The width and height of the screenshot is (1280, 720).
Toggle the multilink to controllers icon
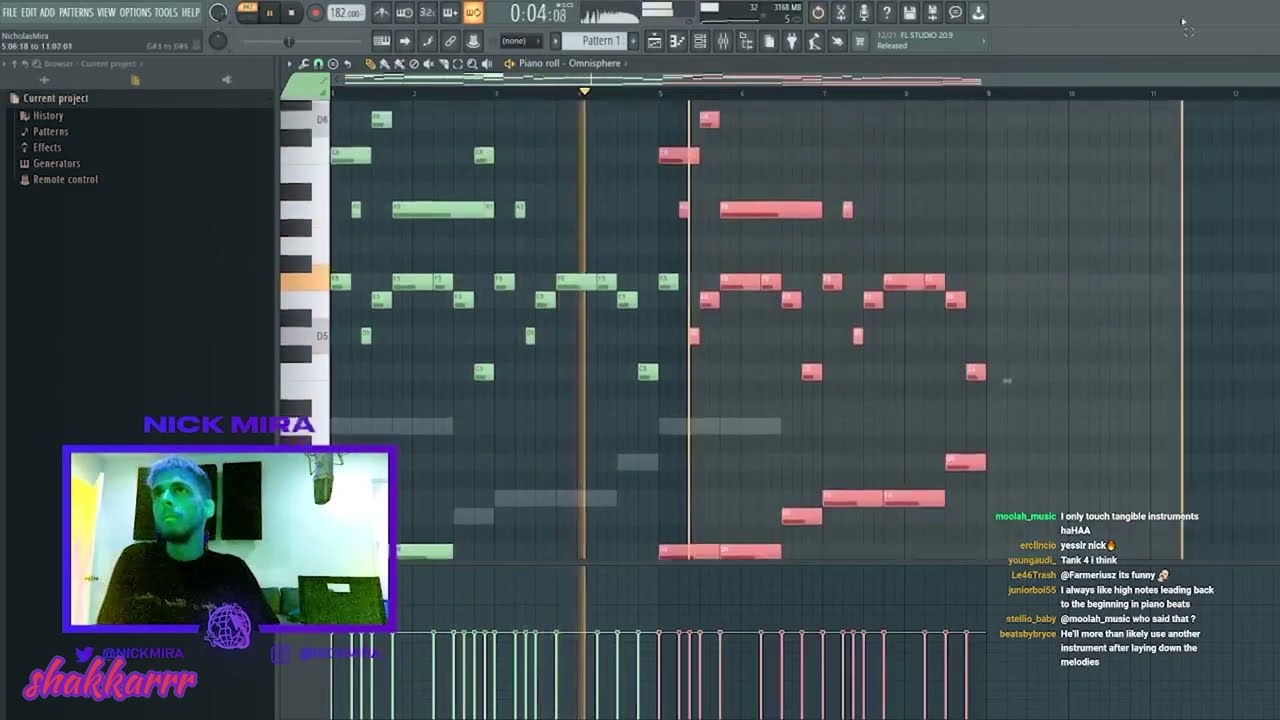tap(450, 41)
